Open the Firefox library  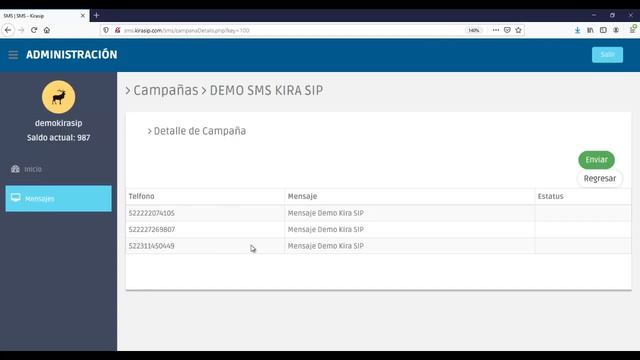click(x=590, y=30)
